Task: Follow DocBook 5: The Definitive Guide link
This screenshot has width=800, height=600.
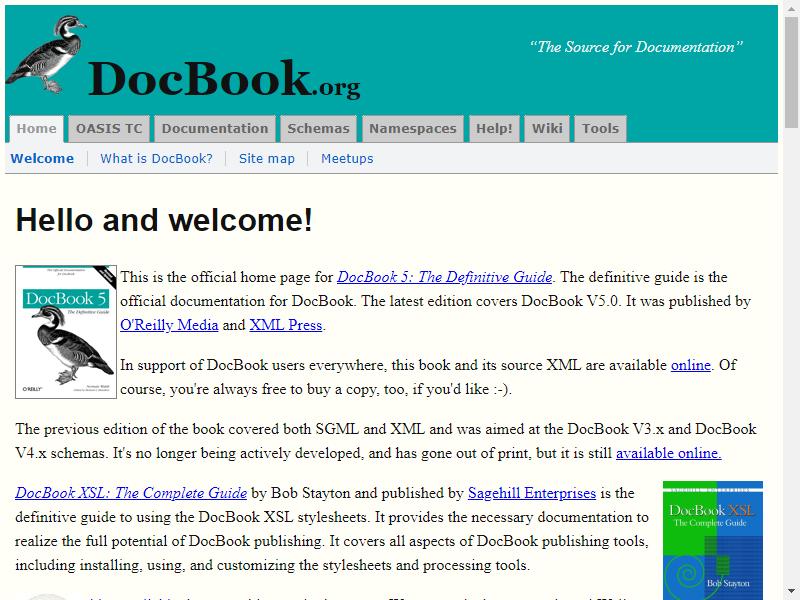Action: click(444, 277)
